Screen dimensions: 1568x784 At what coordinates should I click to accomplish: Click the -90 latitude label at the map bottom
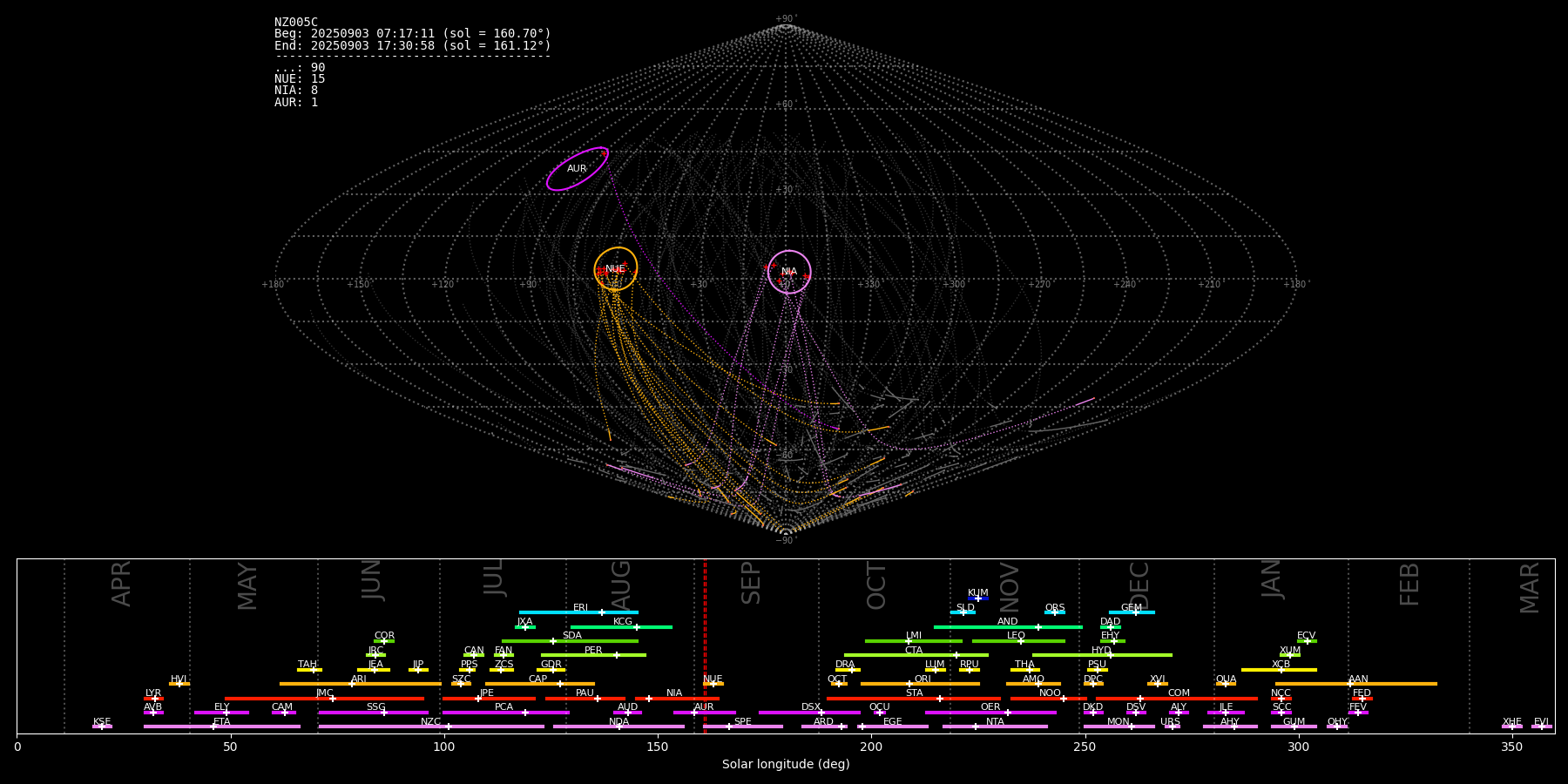(x=785, y=540)
